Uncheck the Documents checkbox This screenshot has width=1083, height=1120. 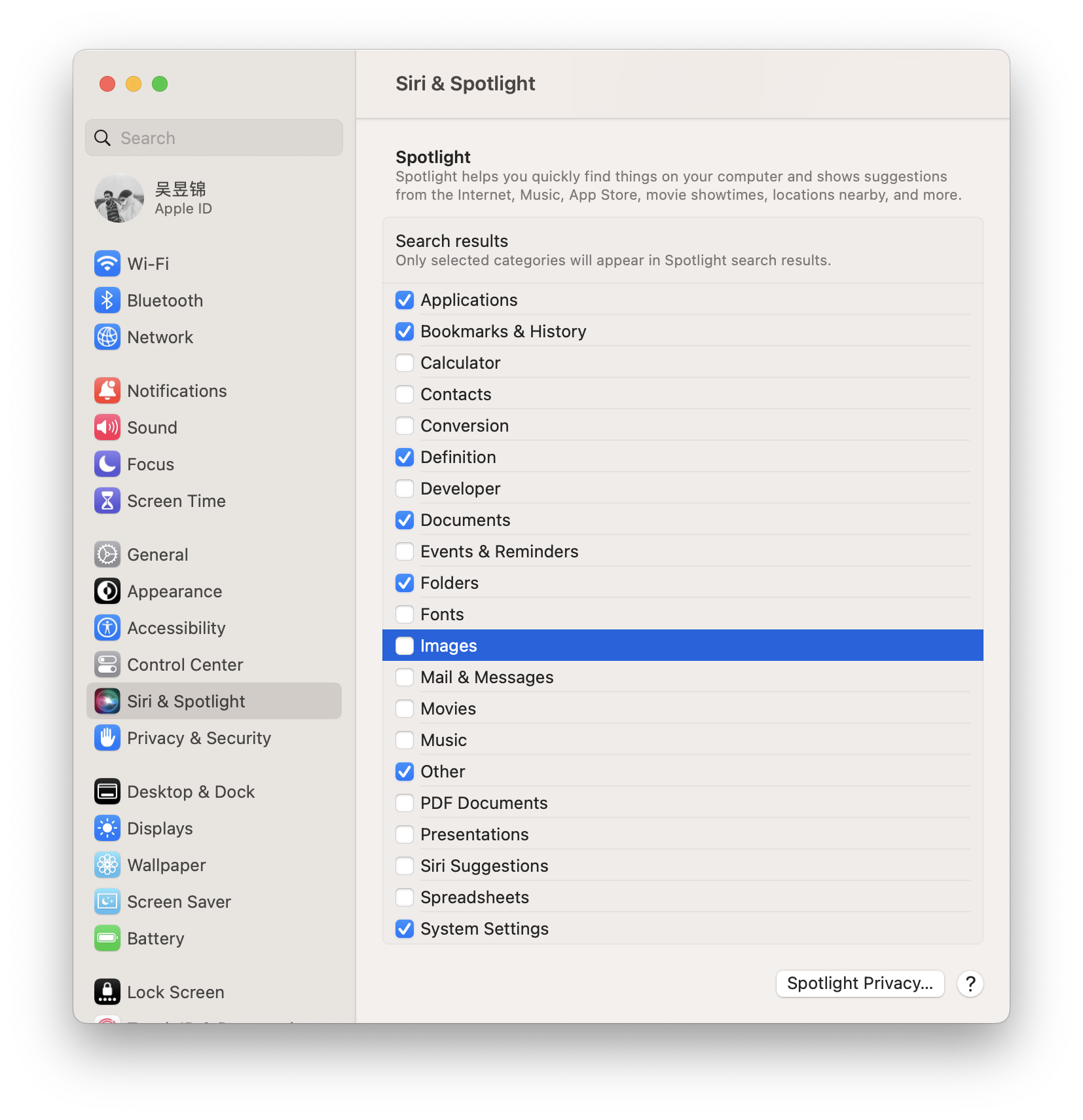(x=405, y=520)
